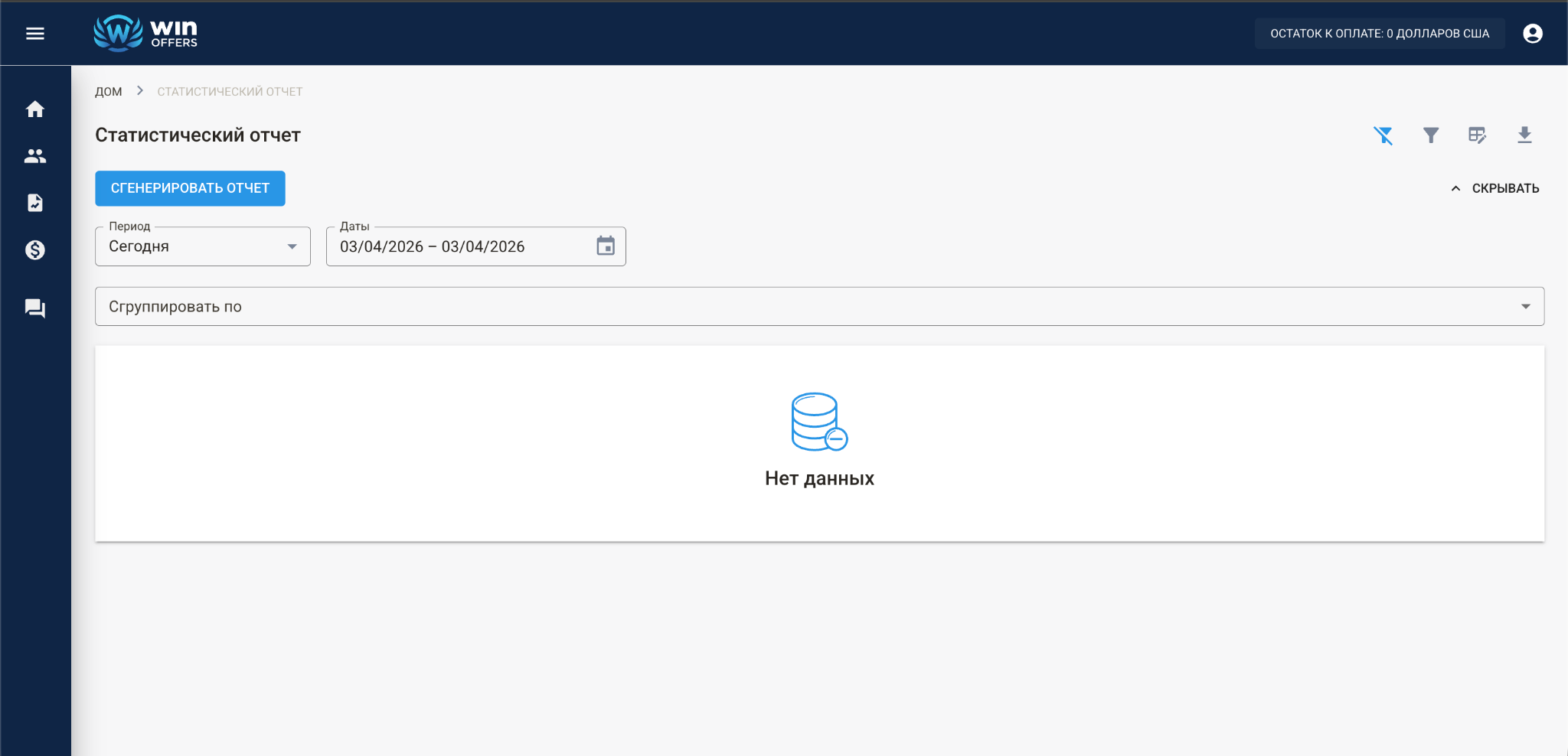1568x756 pixels.
Task: Click the Win Offers logo
Action: point(145,34)
